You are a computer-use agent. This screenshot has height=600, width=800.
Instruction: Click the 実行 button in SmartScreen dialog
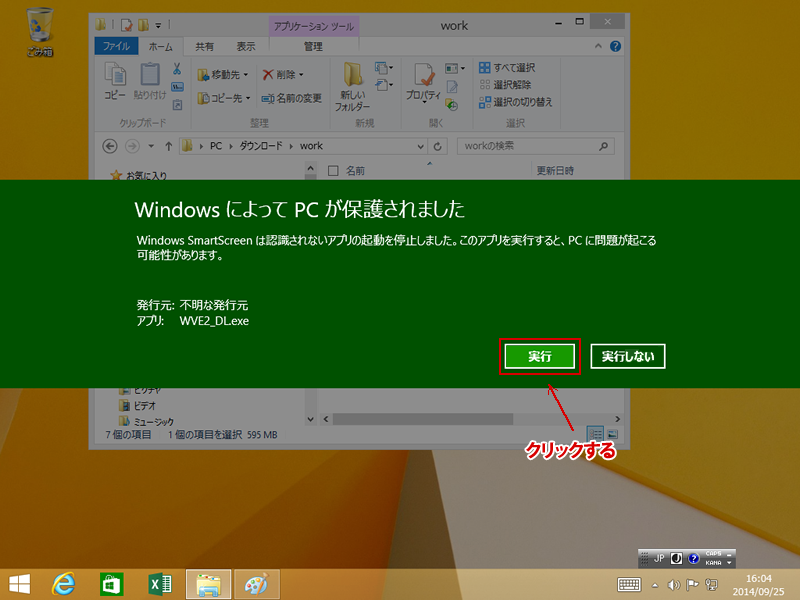pyautogui.click(x=539, y=356)
